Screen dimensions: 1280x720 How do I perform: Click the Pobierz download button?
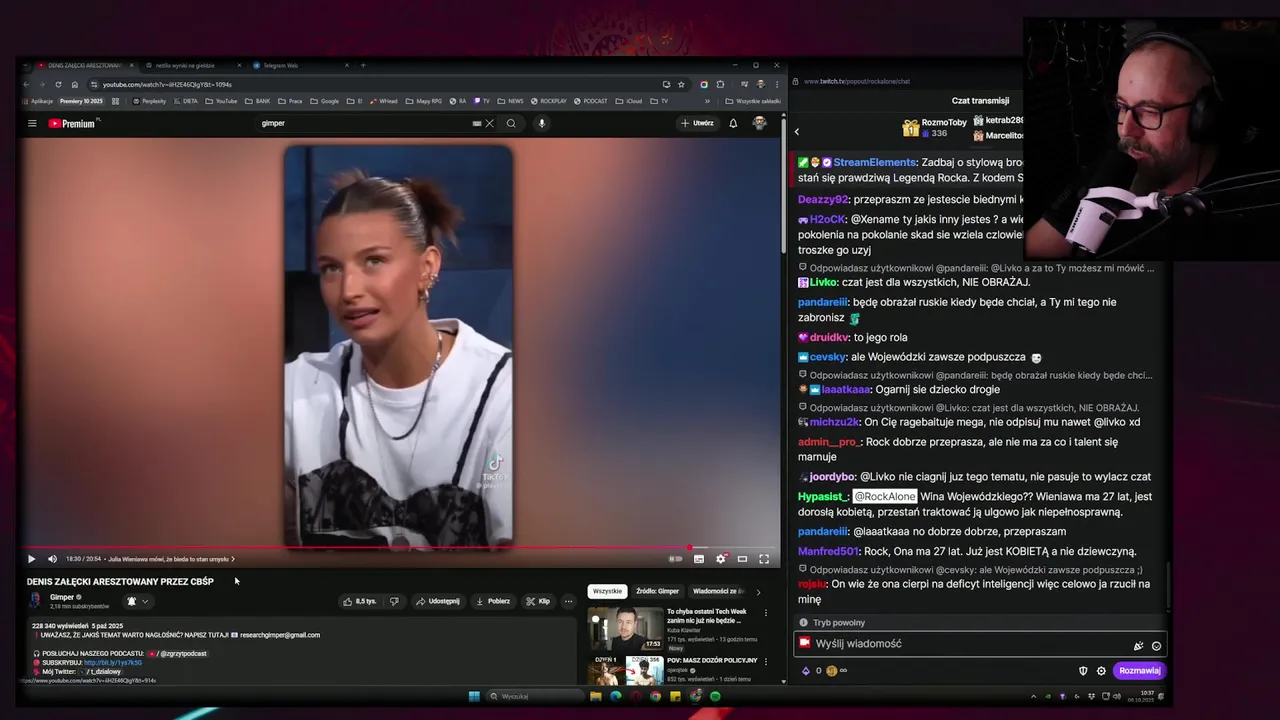(x=493, y=601)
